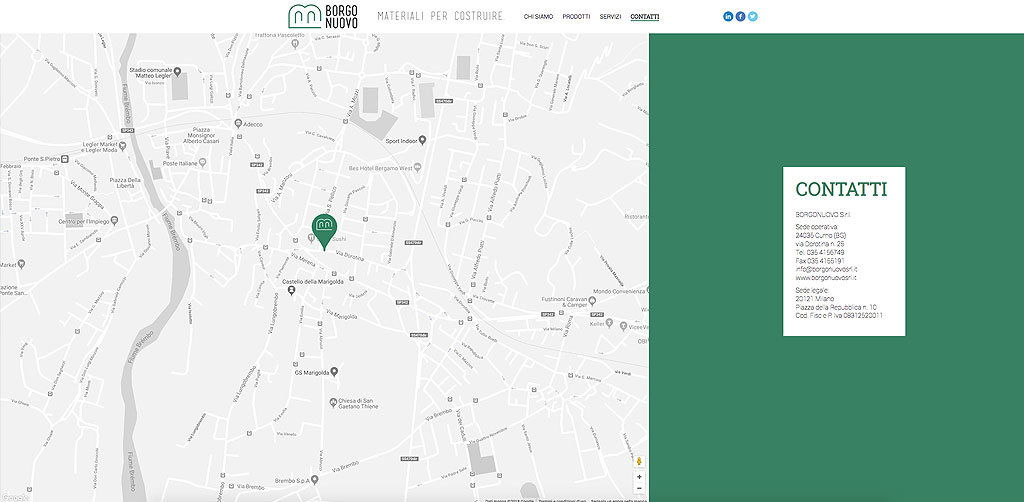Click Segnala un errore nella mappa link
Viewport: 1024px width, 502px height.
(619, 500)
